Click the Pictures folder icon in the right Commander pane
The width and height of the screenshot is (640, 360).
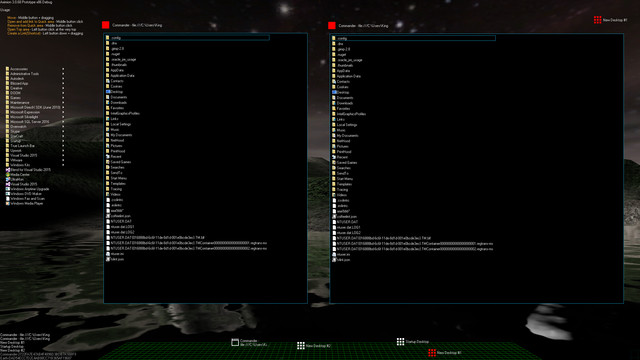pyautogui.click(x=334, y=146)
